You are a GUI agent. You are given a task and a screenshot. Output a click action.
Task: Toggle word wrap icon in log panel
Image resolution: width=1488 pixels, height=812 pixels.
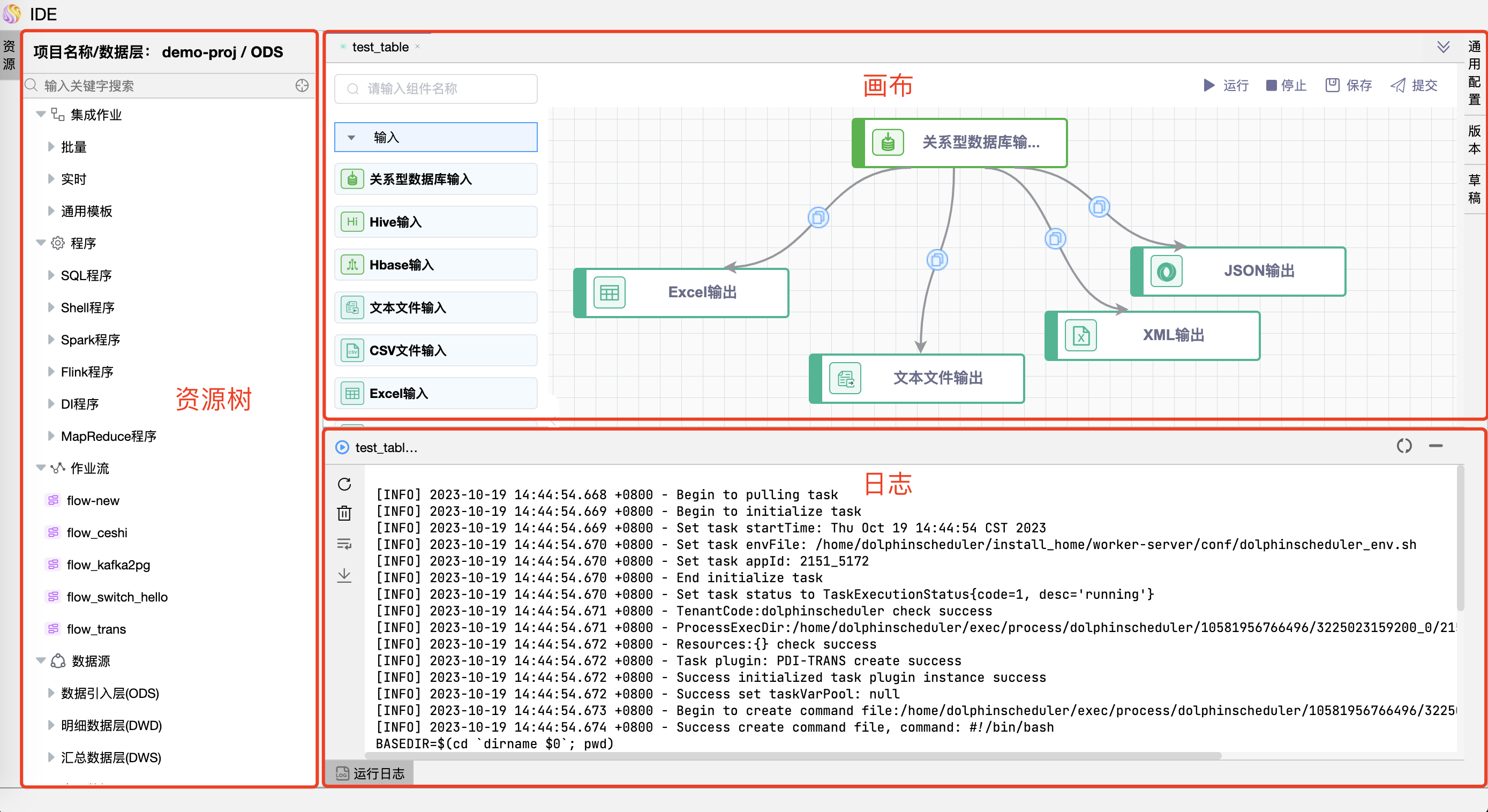pyautogui.click(x=344, y=544)
